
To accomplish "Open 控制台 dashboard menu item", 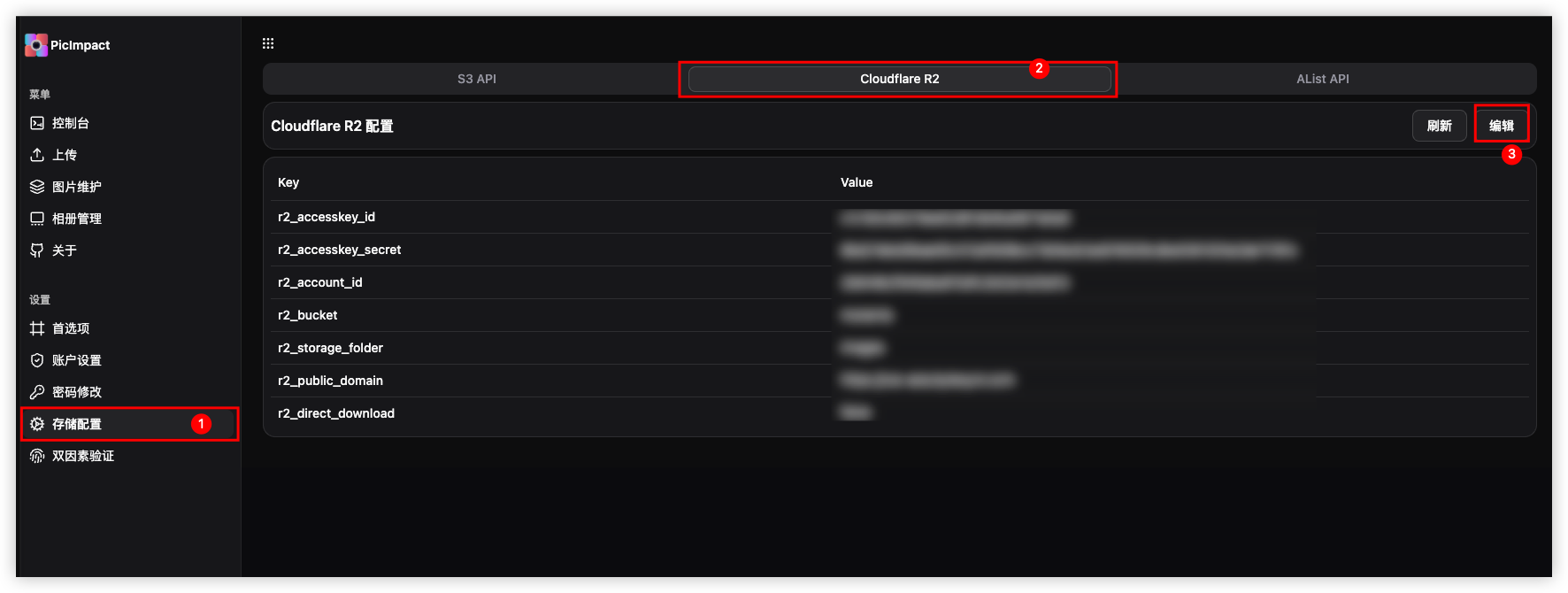I will click(x=130, y=123).
